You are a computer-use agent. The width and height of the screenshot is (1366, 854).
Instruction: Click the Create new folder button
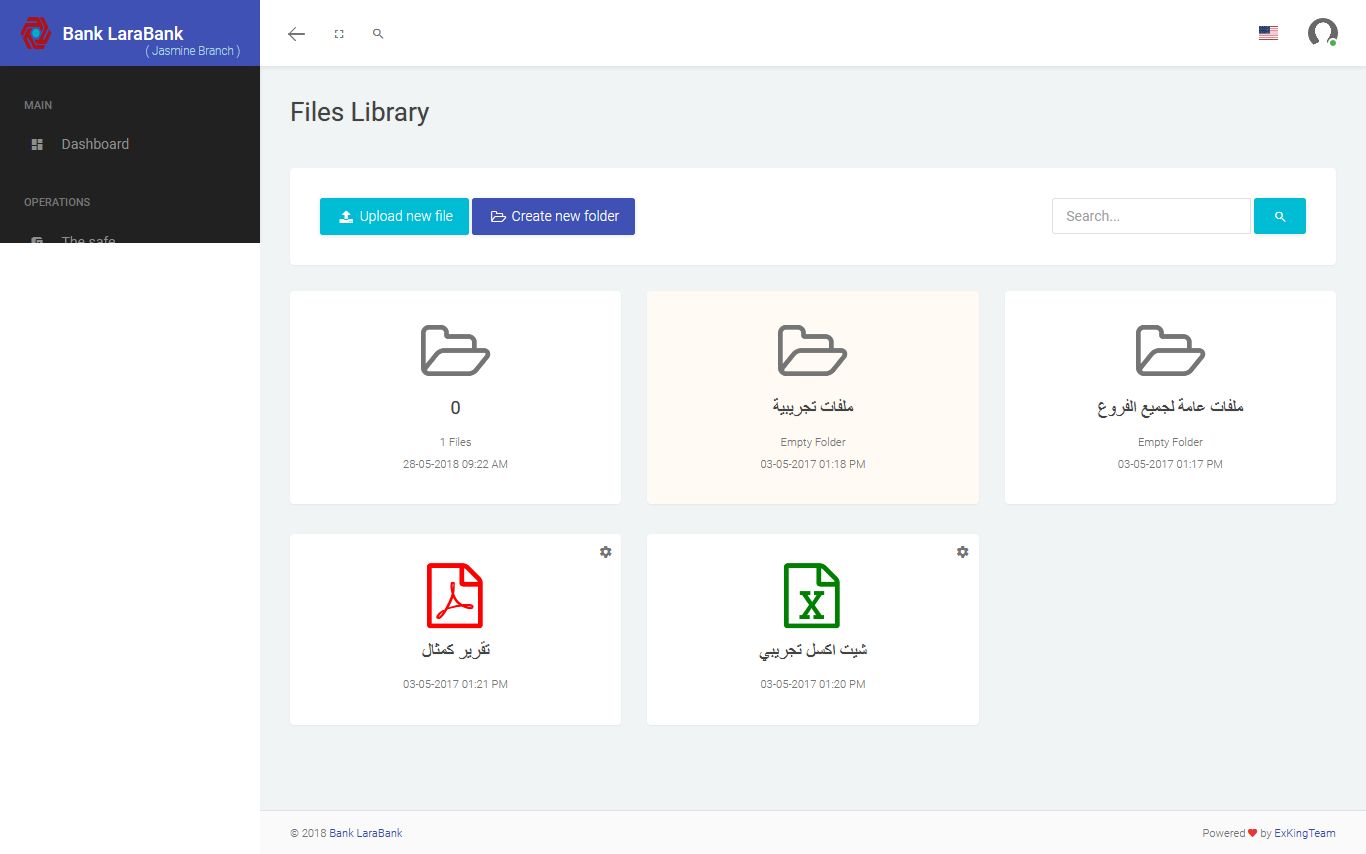553,216
